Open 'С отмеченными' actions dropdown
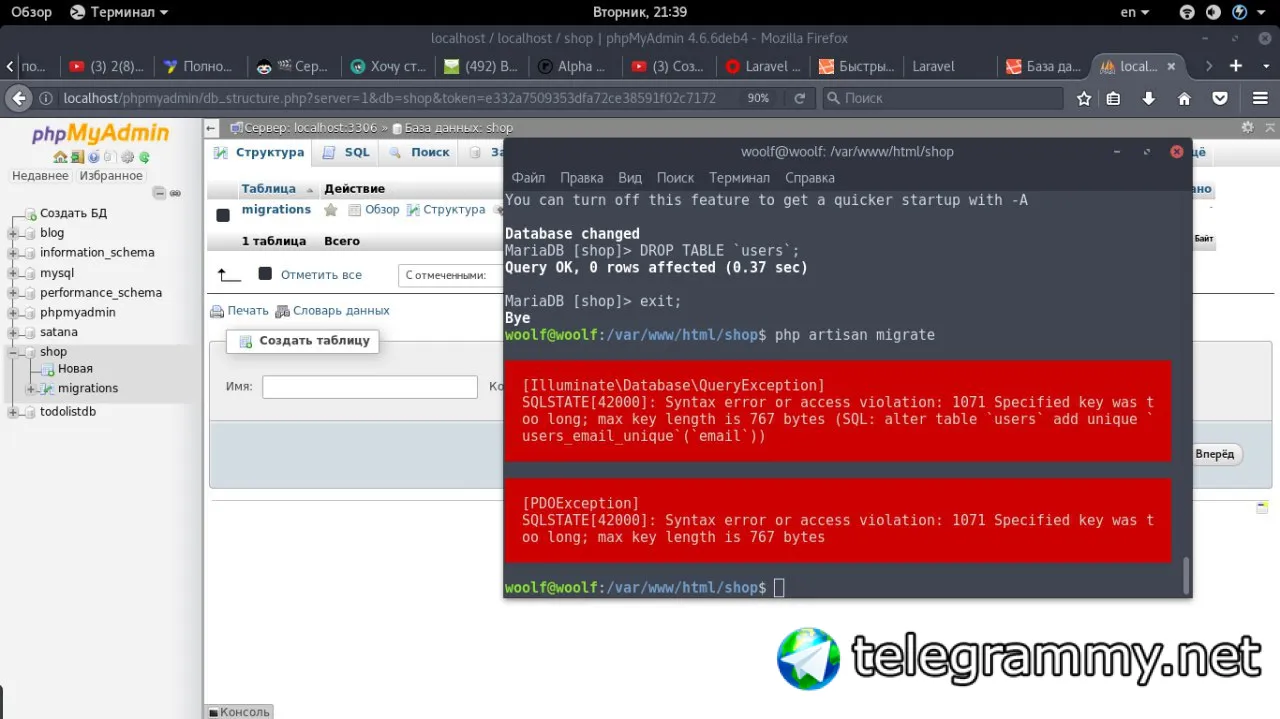 [x=450, y=275]
